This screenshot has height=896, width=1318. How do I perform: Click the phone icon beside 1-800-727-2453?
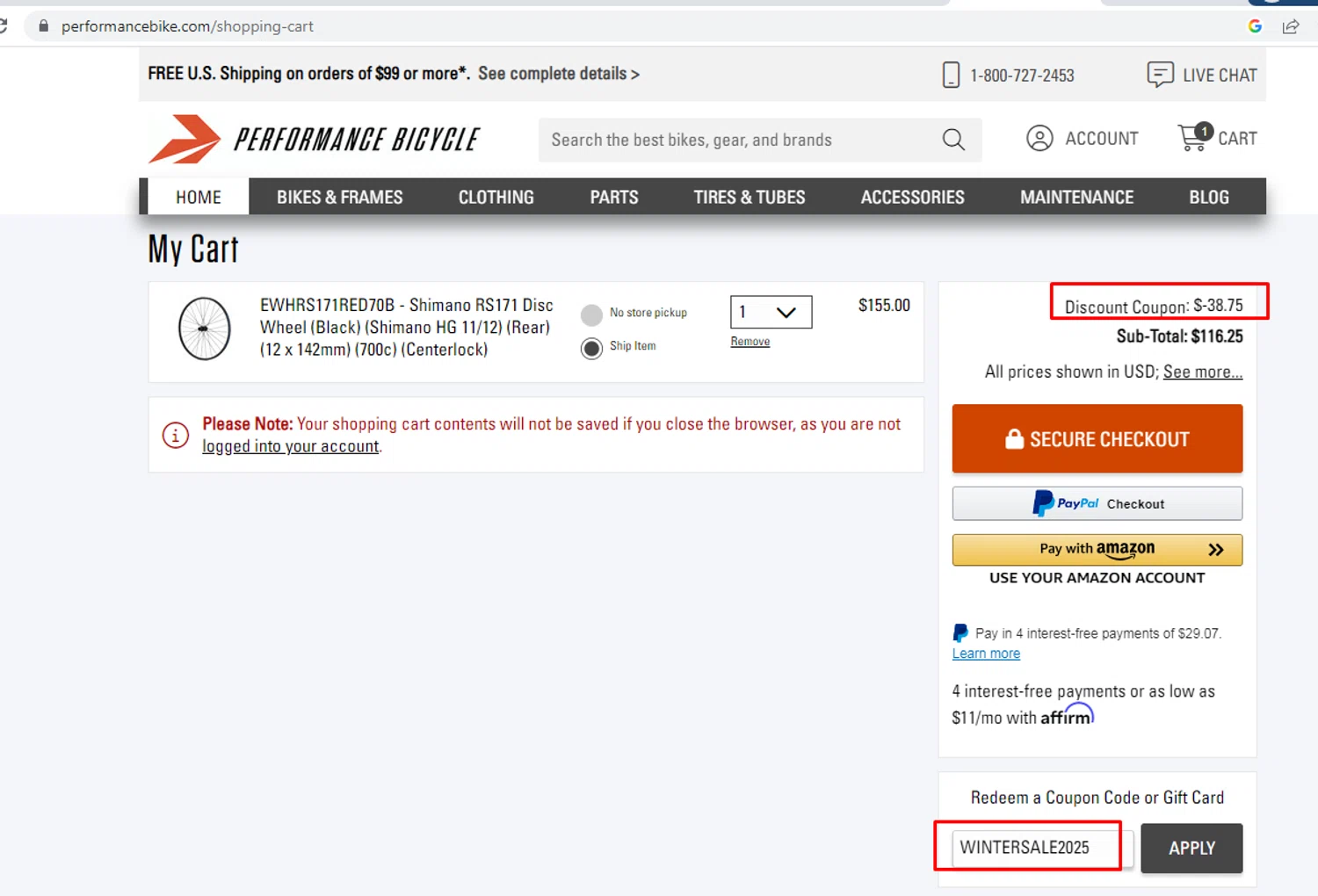point(951,75)
